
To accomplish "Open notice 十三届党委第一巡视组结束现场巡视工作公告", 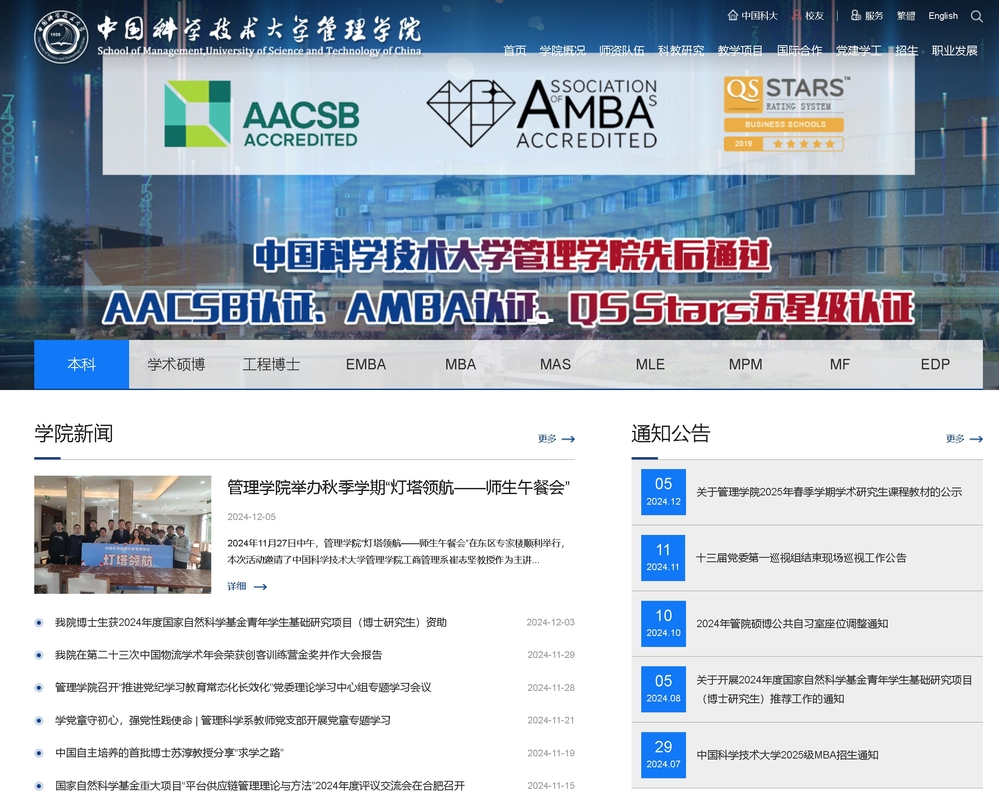I will point(801,557).
